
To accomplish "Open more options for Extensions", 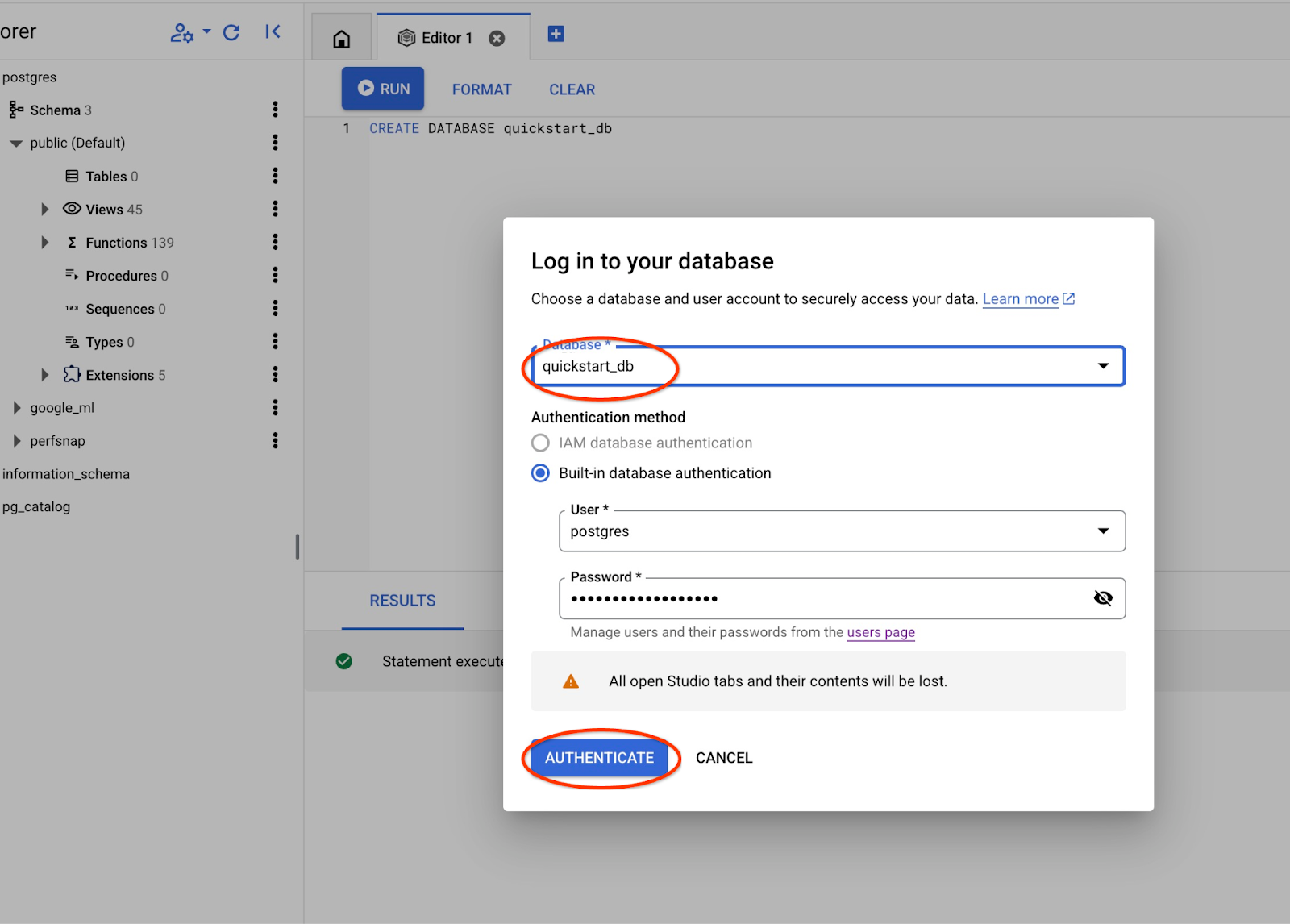I will point(275,374).
